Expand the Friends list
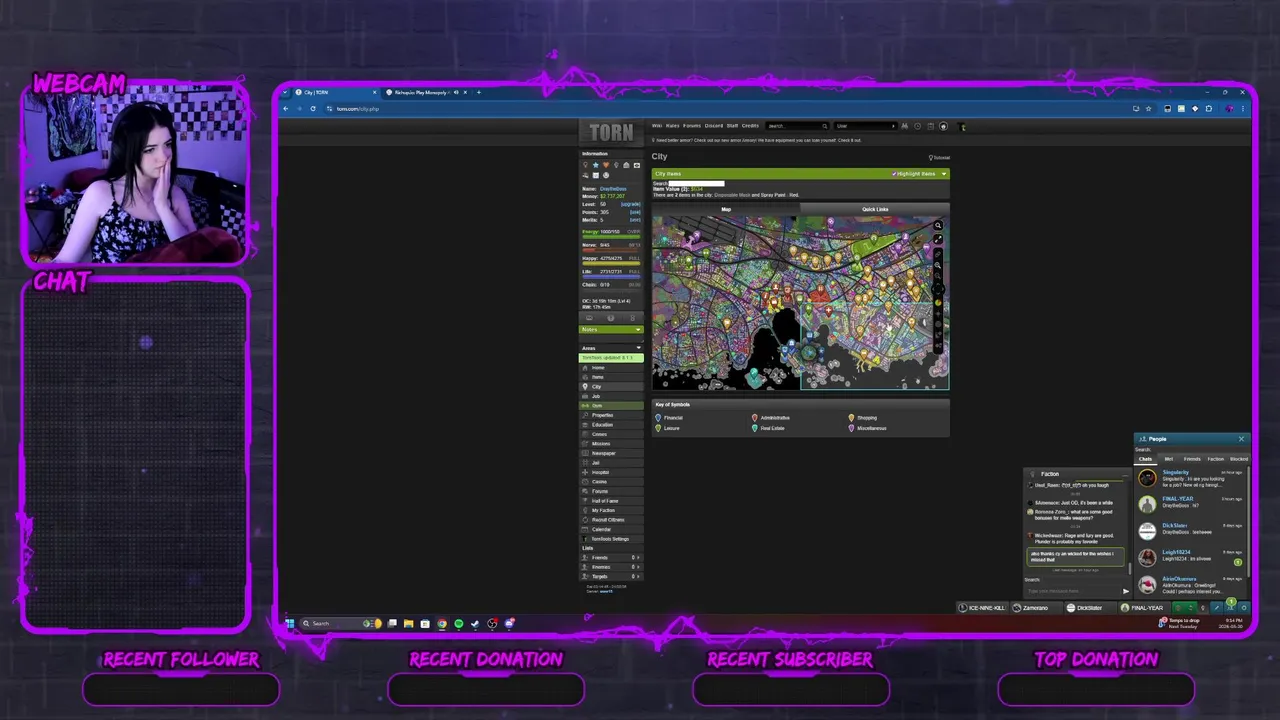Screen dimensions: 1280x720 (x=611, y=558)
